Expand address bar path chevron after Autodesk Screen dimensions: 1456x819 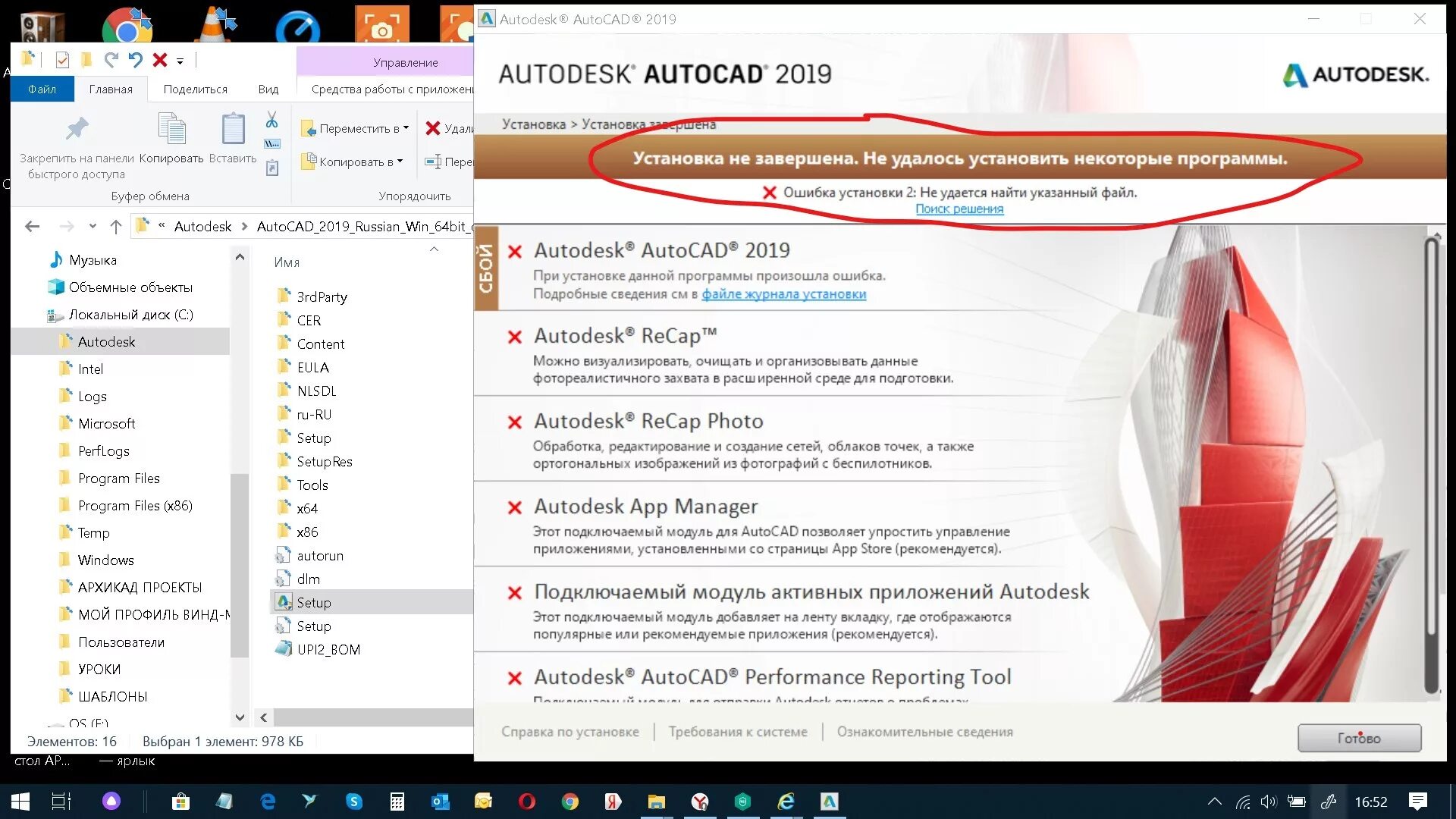pos(244,226)
